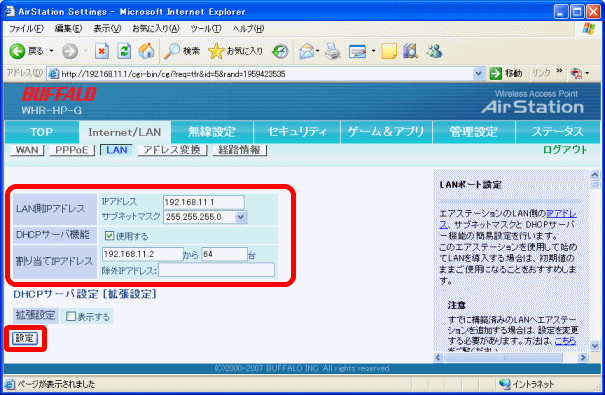The height and width of the screenshot is (395, 605).
Task: Open the アドレス変換 sub-tab
Action: pos(172,150)
